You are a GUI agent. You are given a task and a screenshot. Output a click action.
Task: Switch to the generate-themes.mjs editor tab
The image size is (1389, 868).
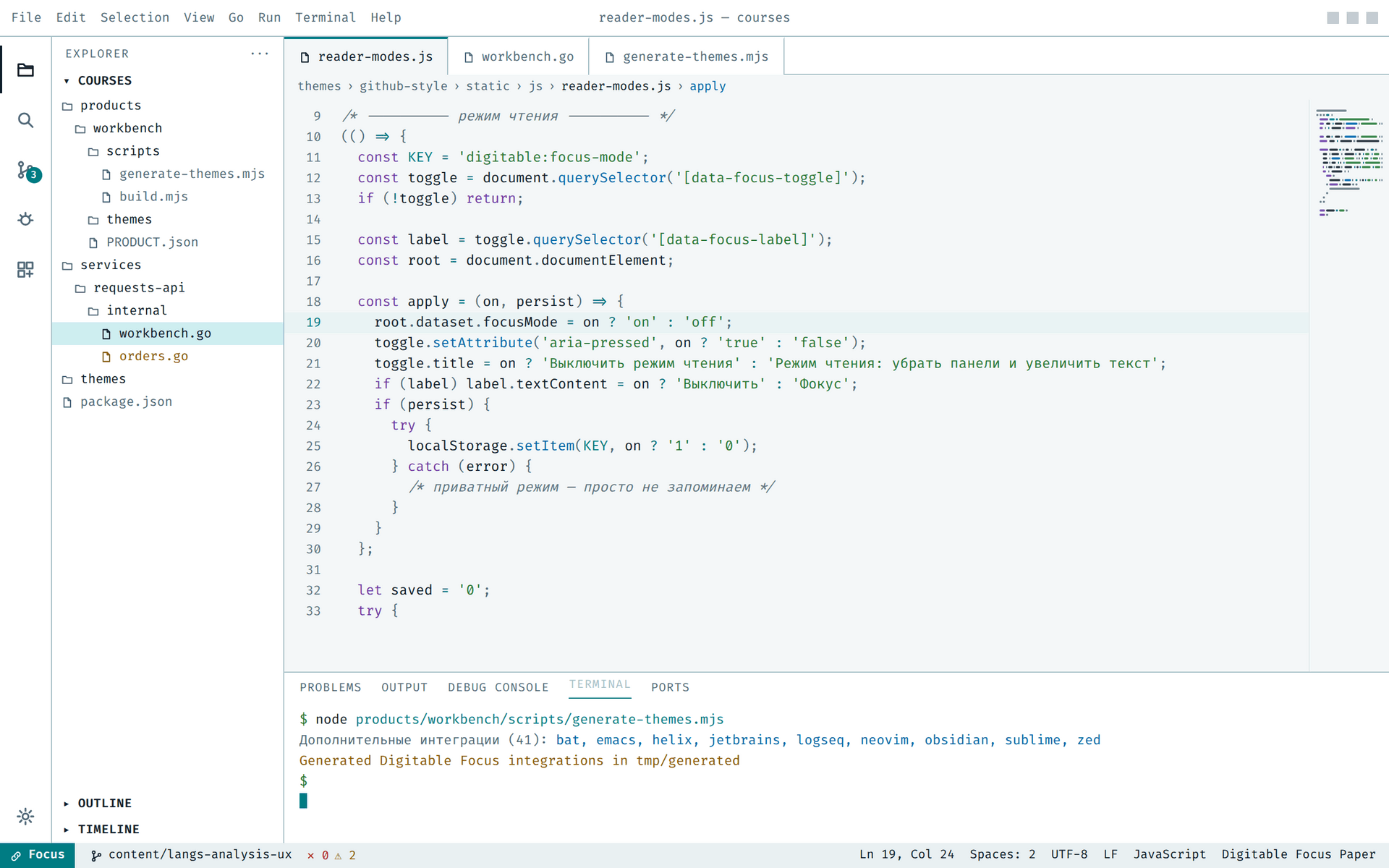[687, 56]
